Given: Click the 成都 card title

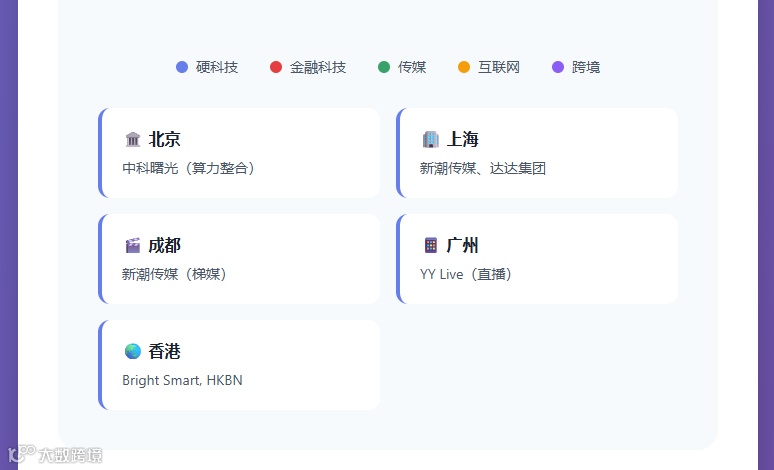Looking at the screenshot, I should 165,245.
